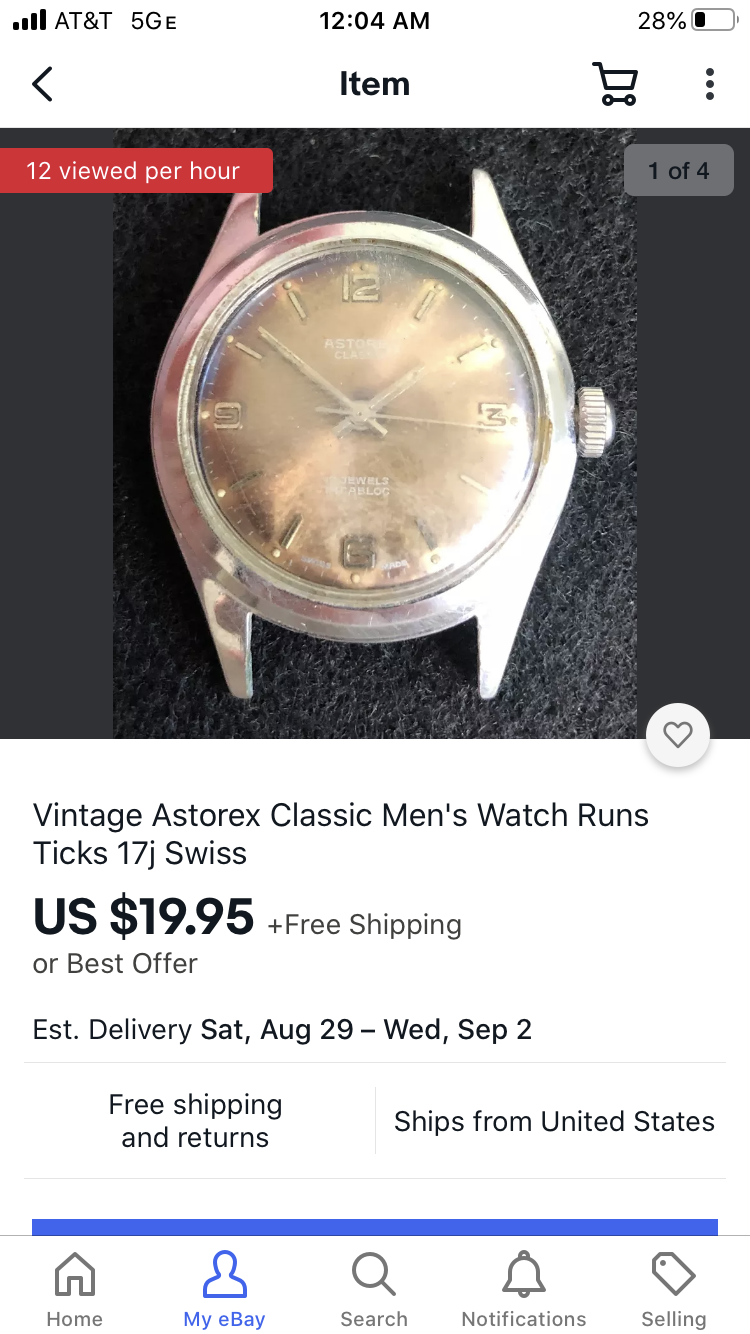Screen dimensions: 750x1334
Task: Open the three-dot more options menu
Action: [x=709, y=84]
